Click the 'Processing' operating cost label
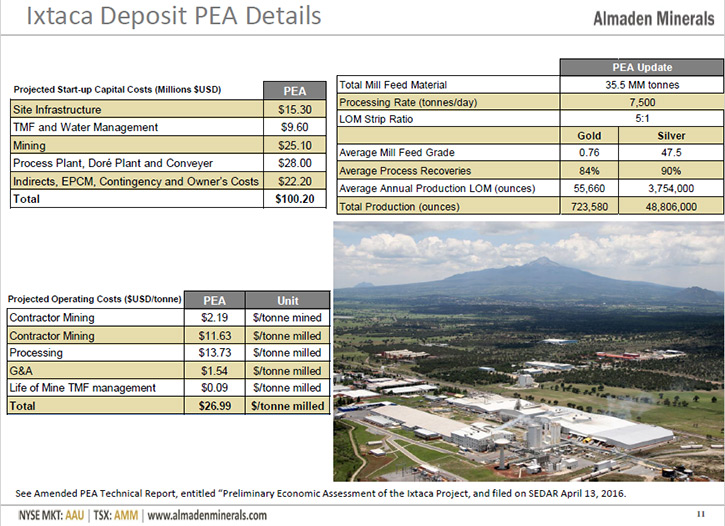Image resolution: width=725 pixels, height=526 pixels. click(x=36, y=353)
